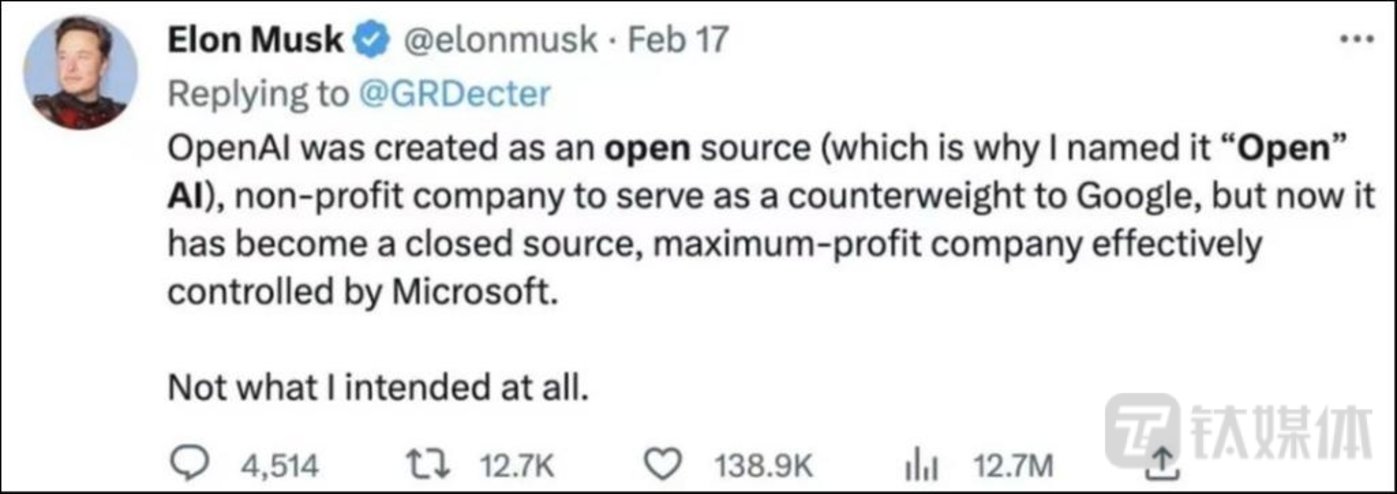Screen dimensions: 1397x494
Task: Click the "Not what I intended at all." line
Action: tap(374, 386)
